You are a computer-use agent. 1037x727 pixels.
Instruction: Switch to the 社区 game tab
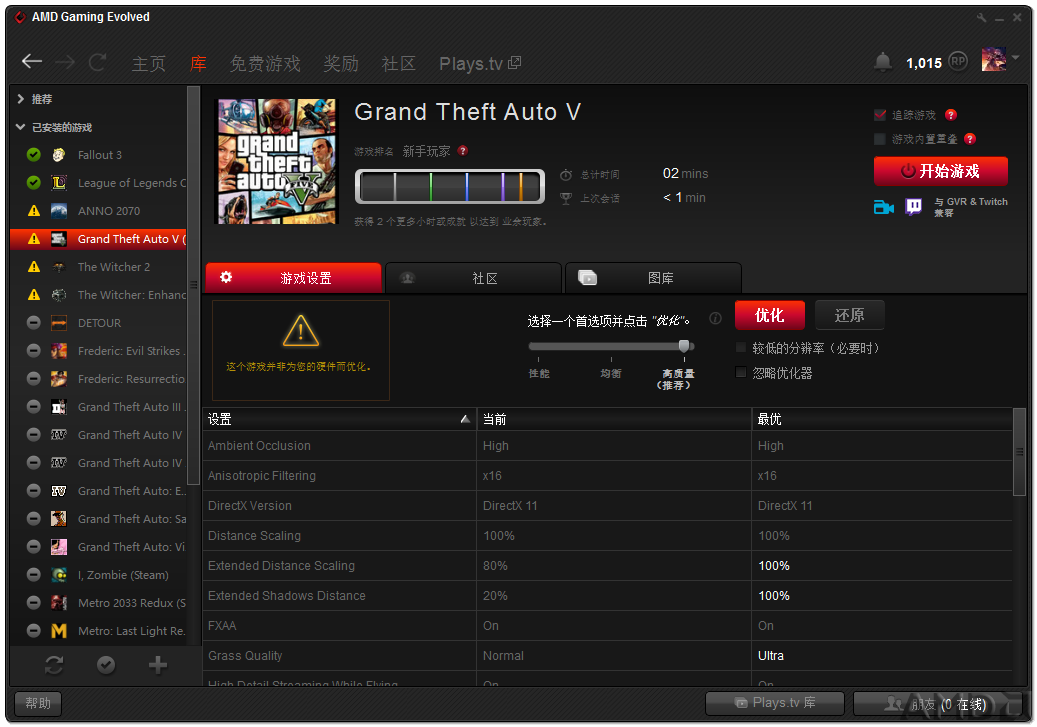[474, 278]
